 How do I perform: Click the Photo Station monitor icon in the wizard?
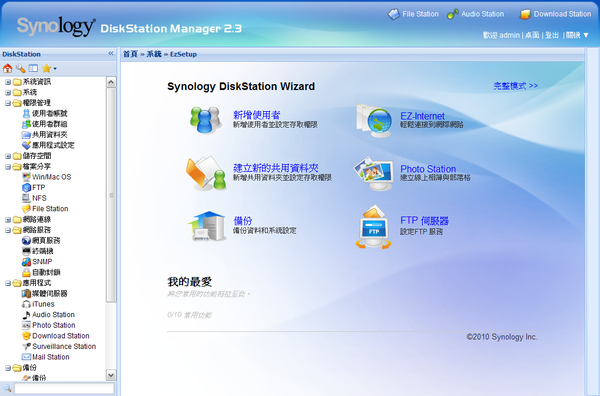(374, 173)
